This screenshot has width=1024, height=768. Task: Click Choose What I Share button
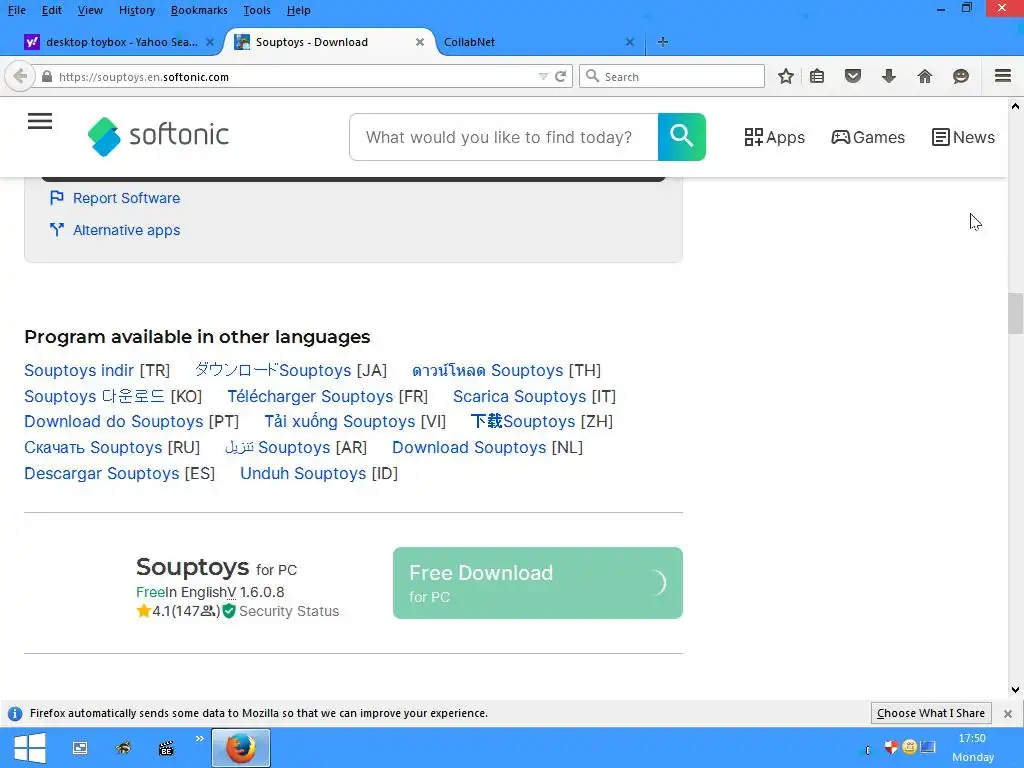pyautogui.click(x=931, y=713)
